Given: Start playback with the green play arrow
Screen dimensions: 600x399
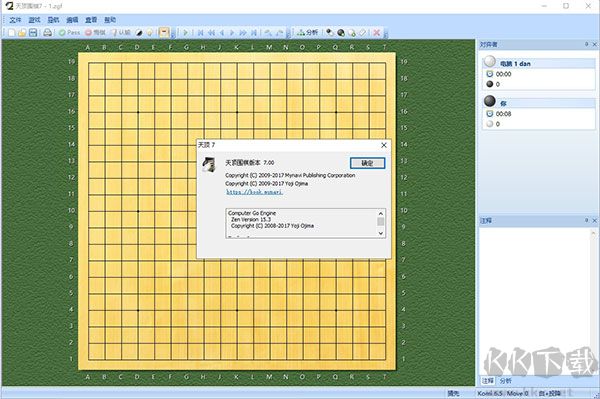Looking at the screenshot, I should [x=186, y=33].
